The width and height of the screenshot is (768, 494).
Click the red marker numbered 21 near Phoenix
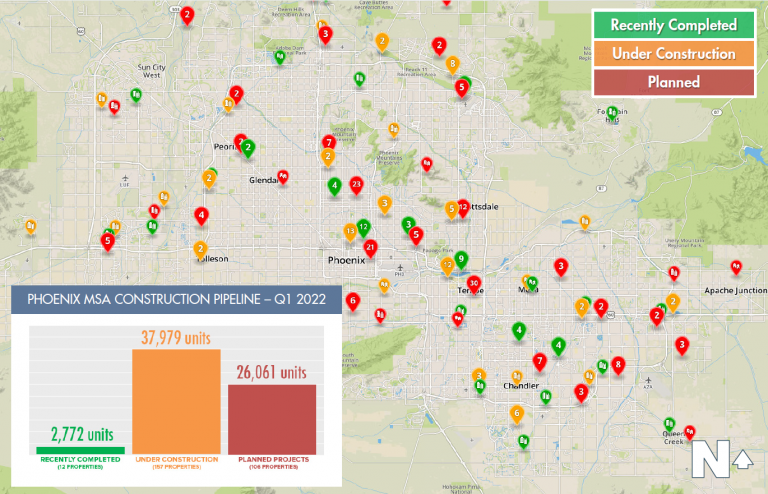point(371,246)
